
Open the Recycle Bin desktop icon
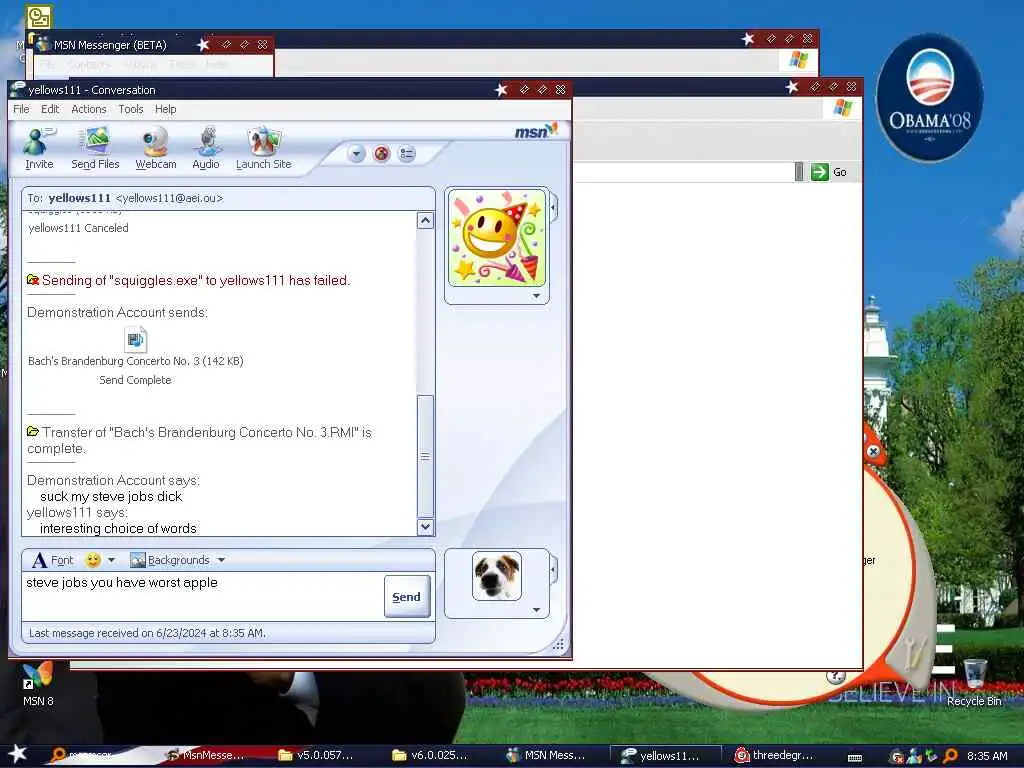click(974, 683)
